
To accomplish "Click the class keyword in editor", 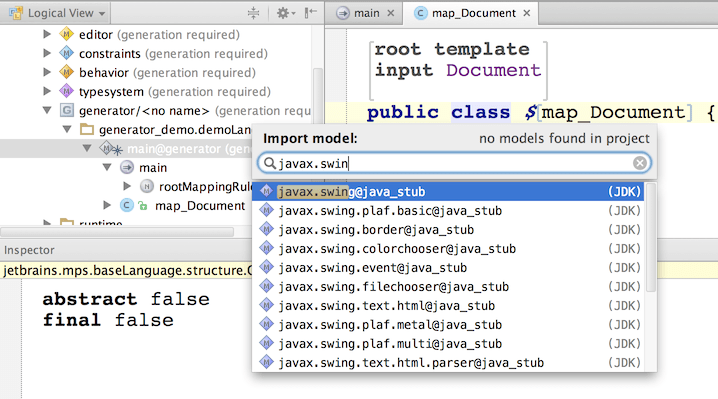I will pyautogui.click(x=480, y=112).
